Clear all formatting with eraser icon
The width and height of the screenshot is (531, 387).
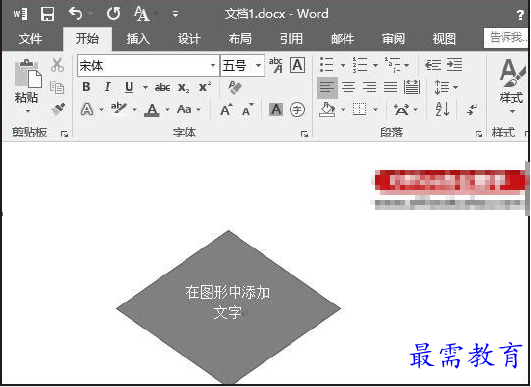(235, 87)
